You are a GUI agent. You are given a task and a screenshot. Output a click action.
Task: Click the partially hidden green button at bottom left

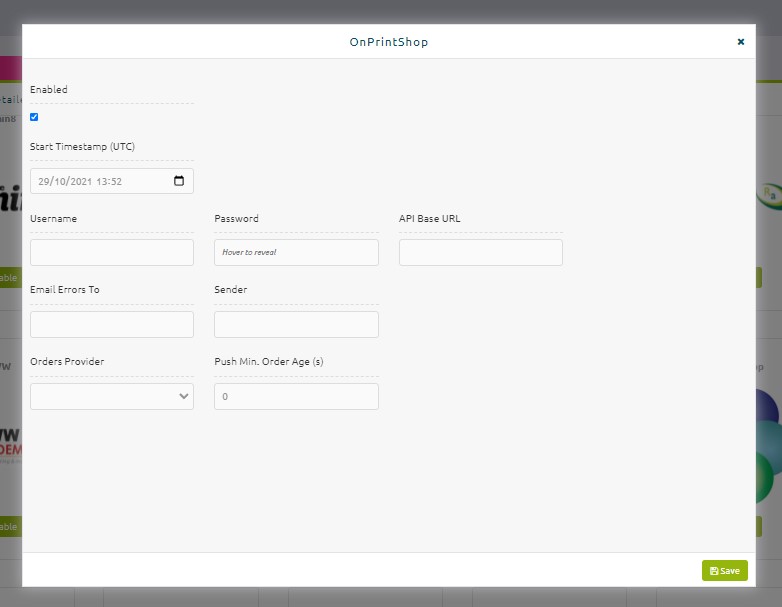tap(10, 527)
